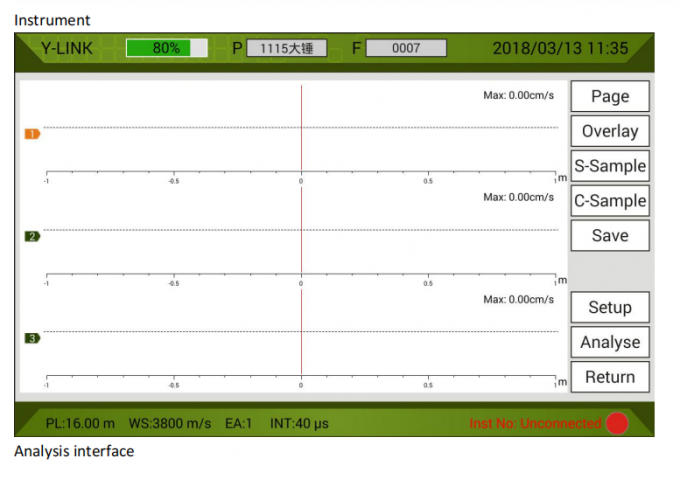Click the orange channel 1 marker
The image size is (680, 479).
31,134
